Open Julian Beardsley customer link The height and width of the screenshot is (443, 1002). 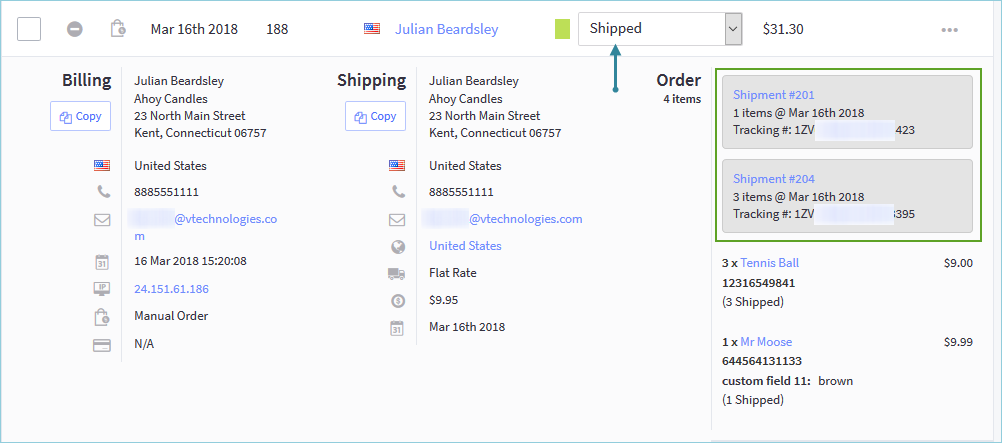coord(446,29)
